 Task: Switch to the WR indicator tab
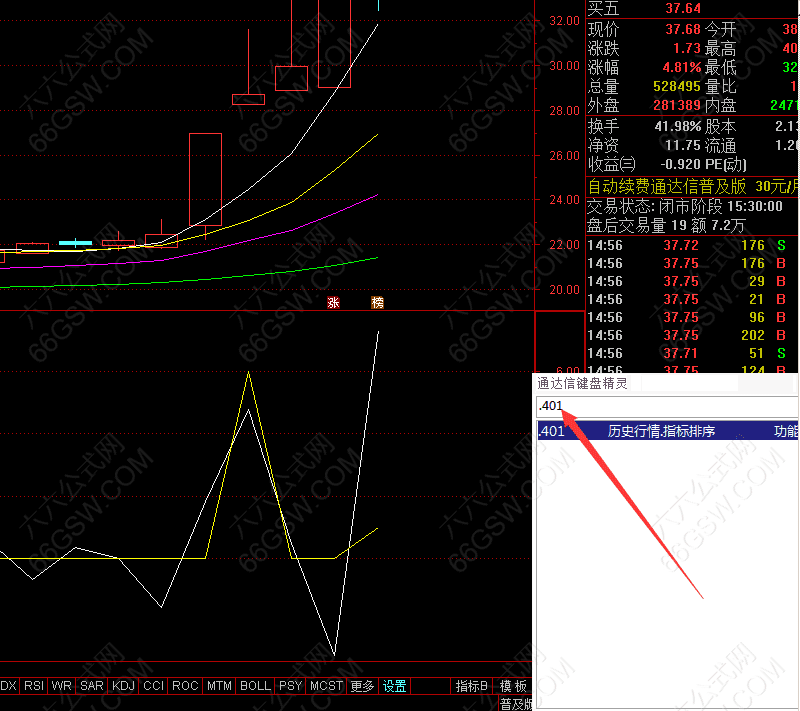pos(62,686)
